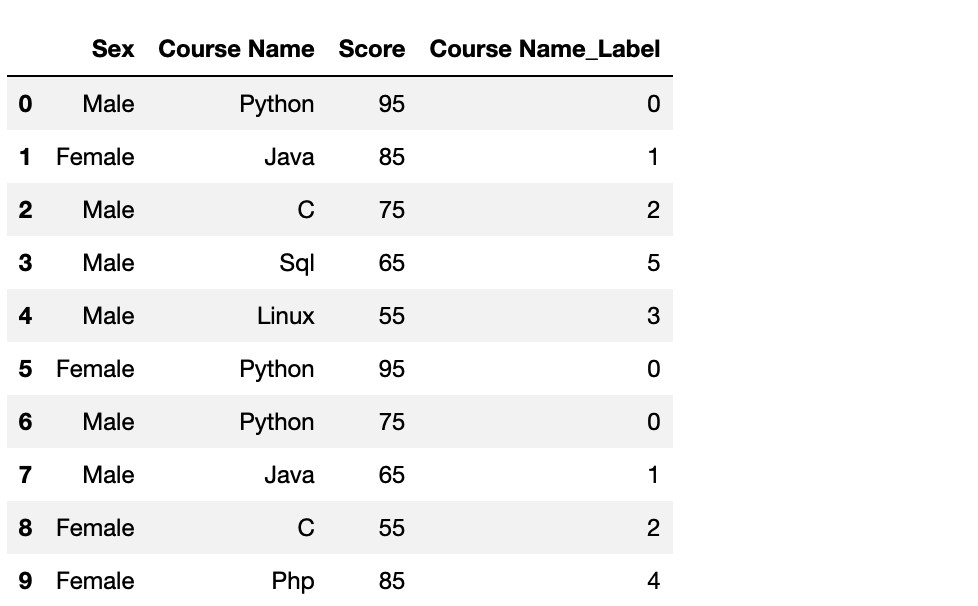Select the Course Name column header
Viewport: 978px width, 606px height.
click(236, 49)
